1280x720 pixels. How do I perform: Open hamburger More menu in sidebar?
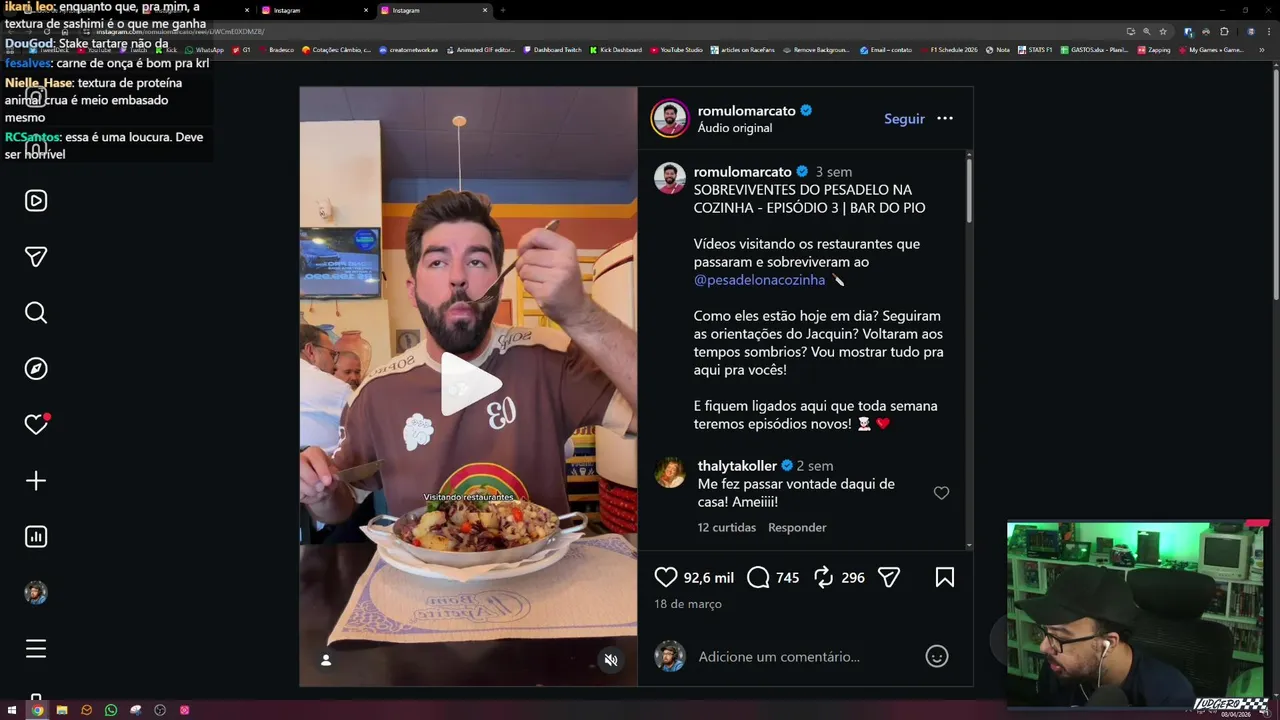(x=36, y=649)
